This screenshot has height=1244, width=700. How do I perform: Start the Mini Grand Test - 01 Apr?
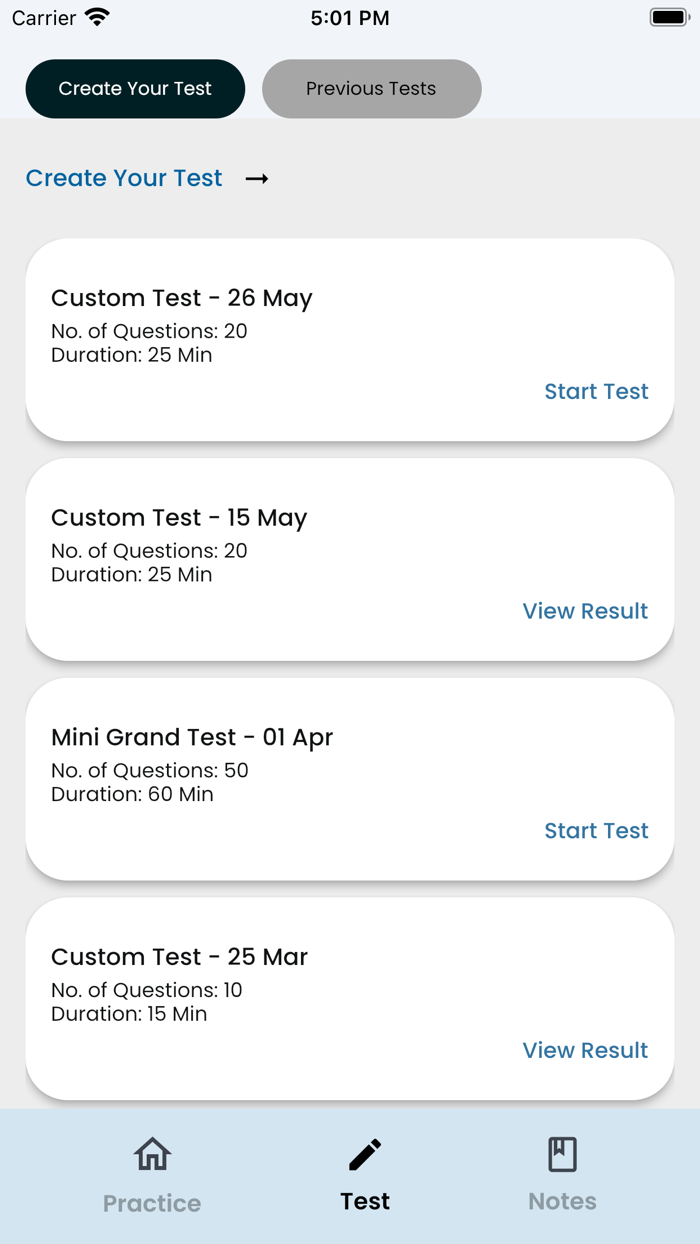[x=596, y=831]
